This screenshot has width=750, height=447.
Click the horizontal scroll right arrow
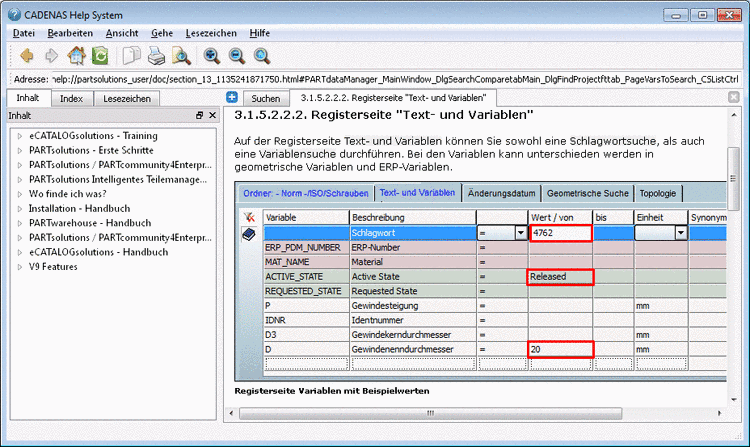click(720, 413)
